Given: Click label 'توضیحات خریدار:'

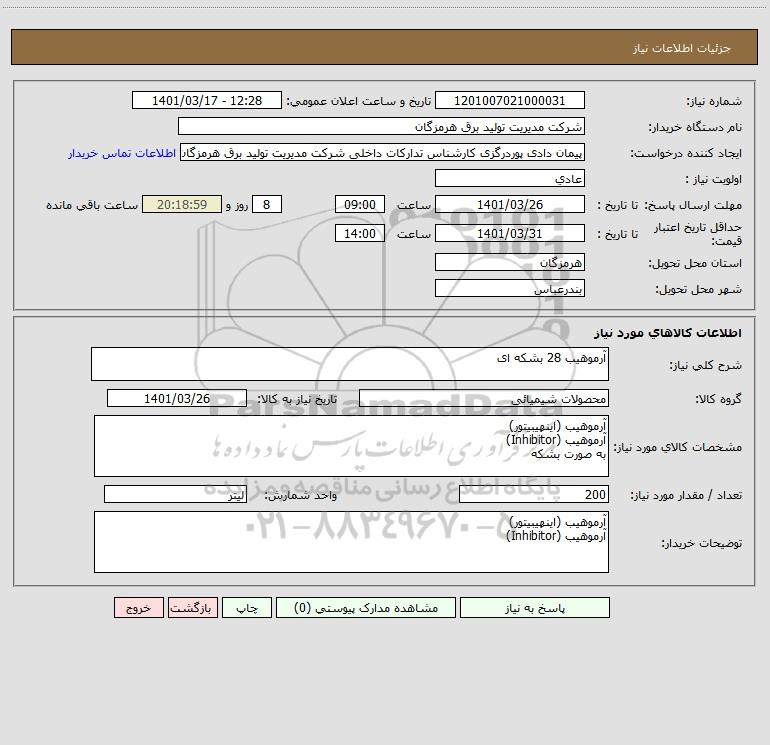Looking at the screenshot, I should pyautogui.click(x=702, y=543).
